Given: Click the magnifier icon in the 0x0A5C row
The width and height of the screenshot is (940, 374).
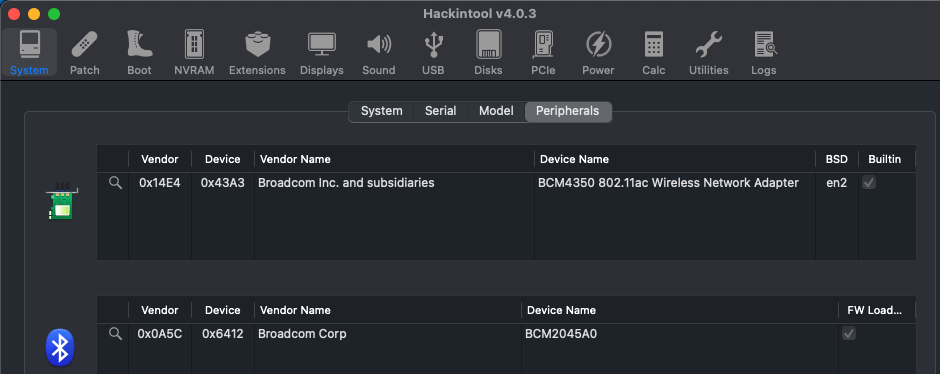Looking at the screenshot, I should click(115, 334).
